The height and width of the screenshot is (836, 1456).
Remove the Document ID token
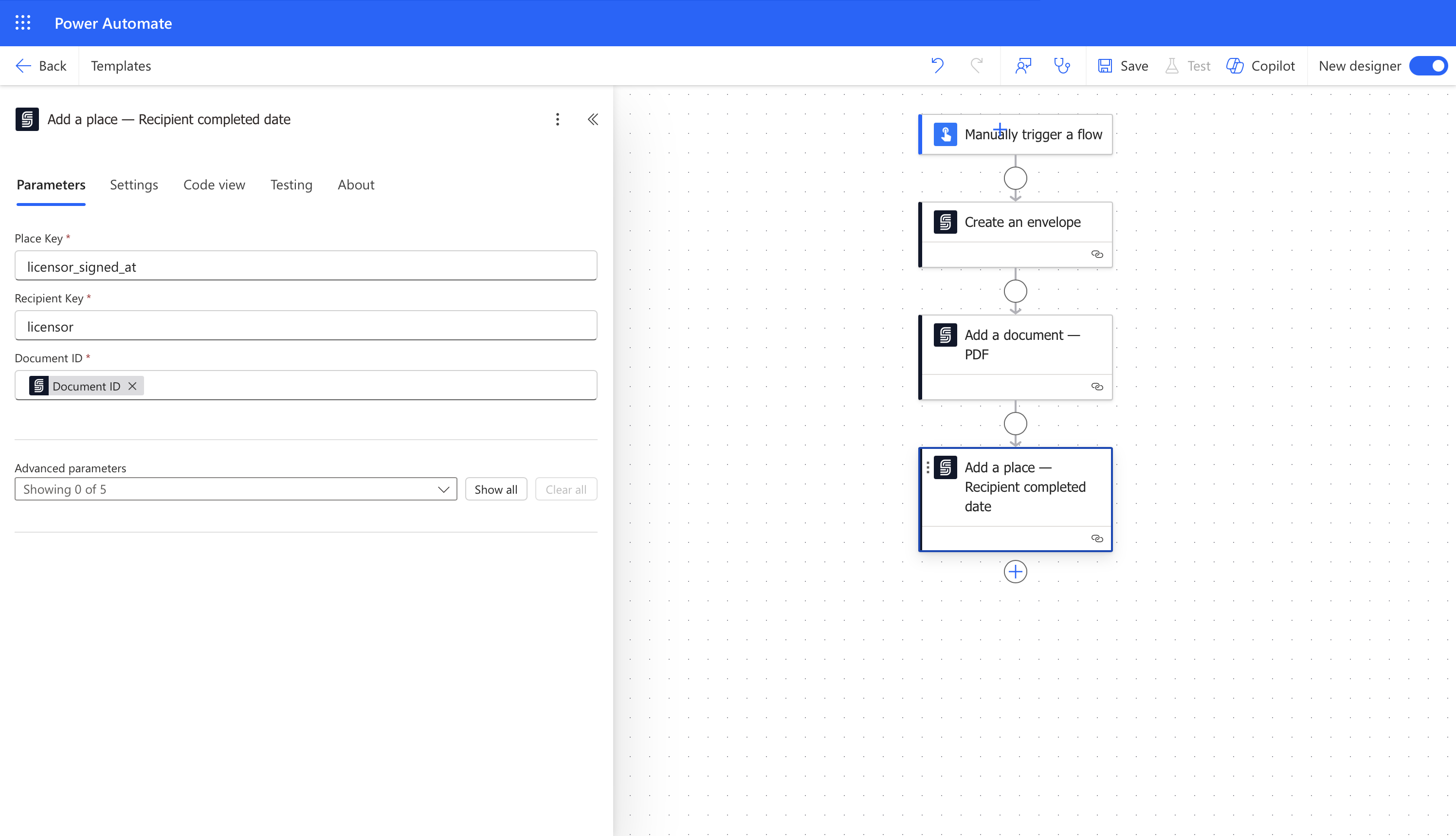[132, 386]
